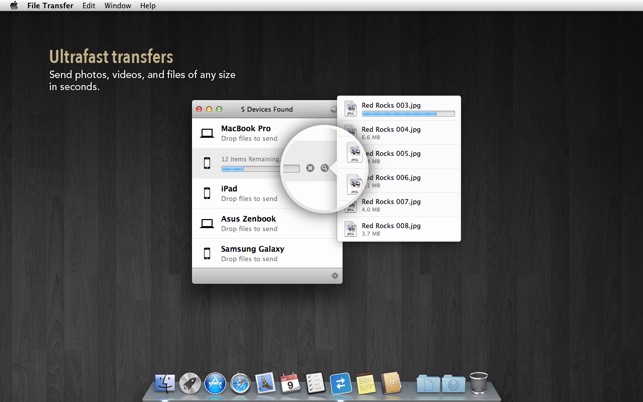Select the iPad device row

pyautogui.click(x=267, y=194)
